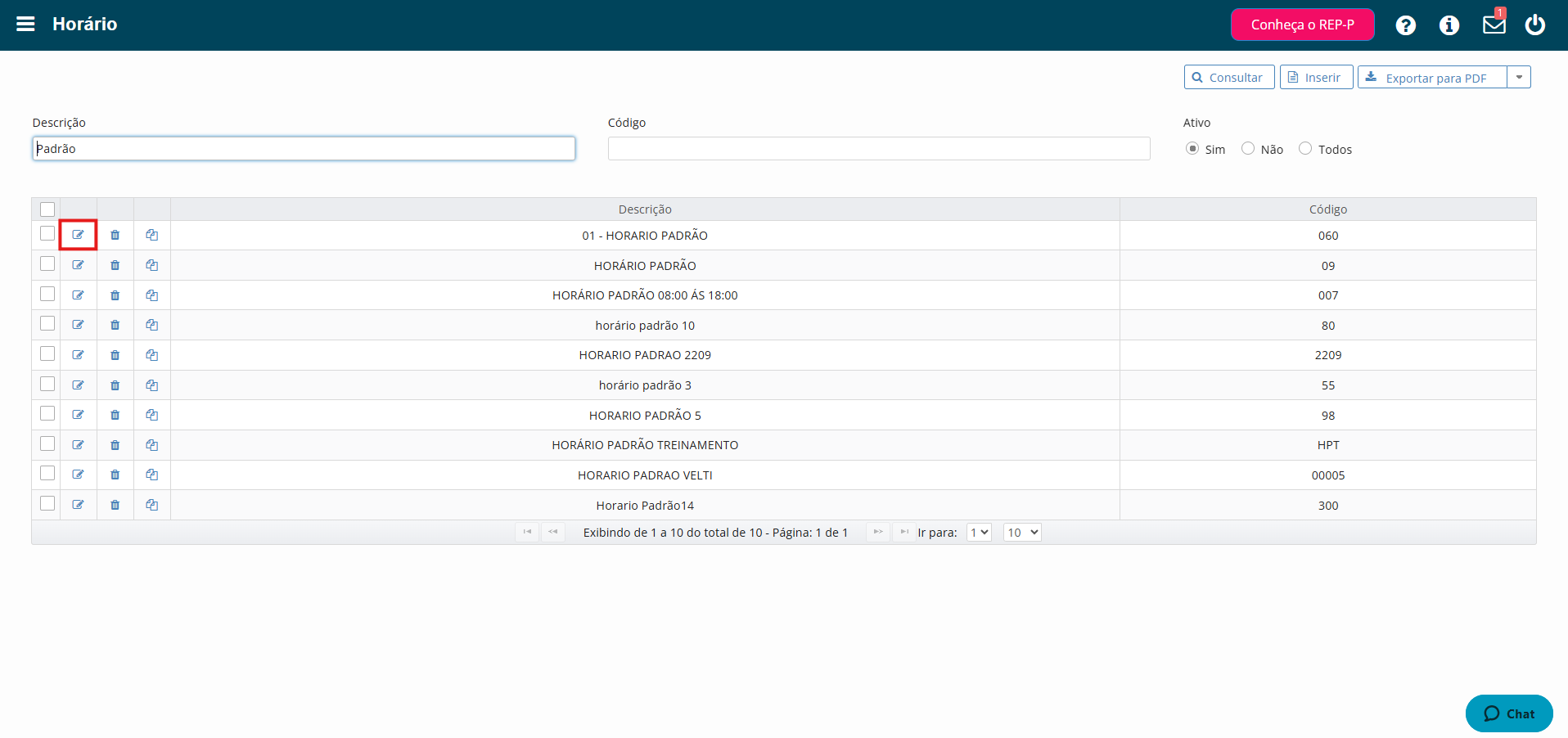Viewport: 1568px width, 738px height.
Task: Check the HORARIO PADRAO VELTI checkbox
Action: click(47, 473)
